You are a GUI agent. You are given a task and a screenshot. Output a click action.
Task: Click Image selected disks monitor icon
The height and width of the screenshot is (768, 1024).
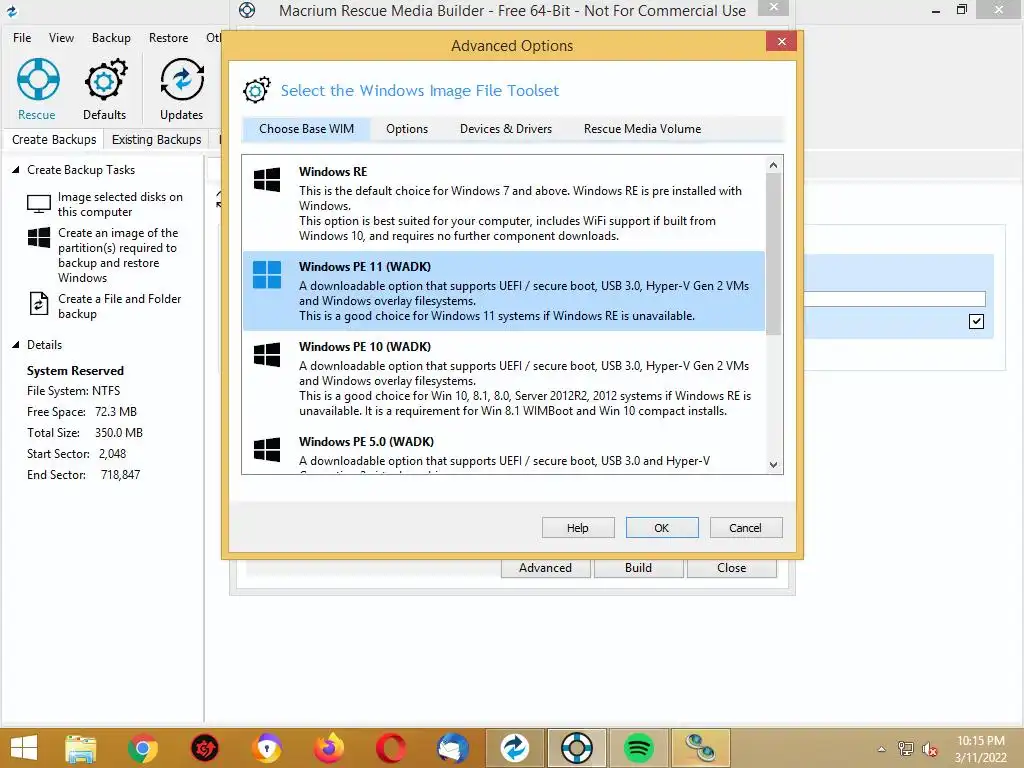pyautogui.click(x=39, y=204)
